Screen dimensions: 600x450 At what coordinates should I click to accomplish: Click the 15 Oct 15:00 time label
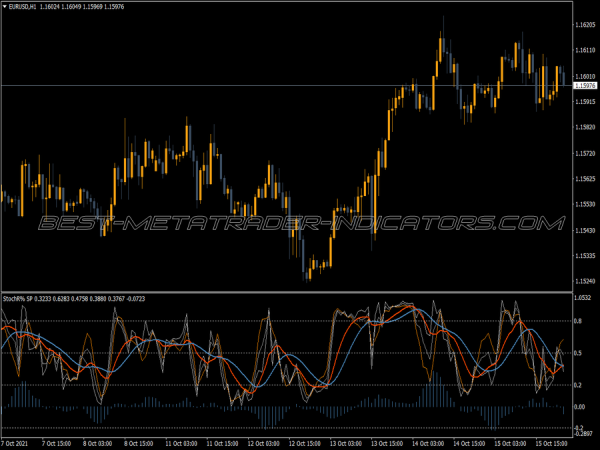(x=551, y=444)
